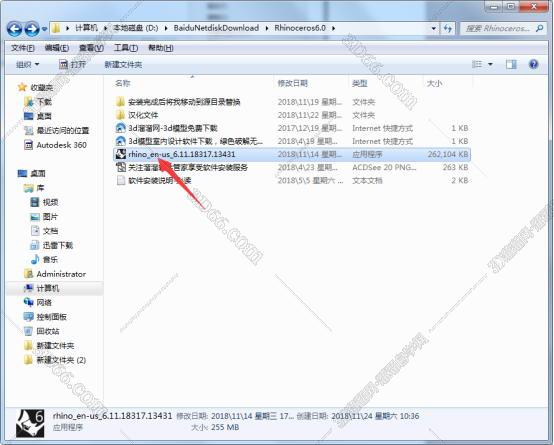Click the folder icon in address bar
This screenshot has width=554, height=445.
point(56,28)
